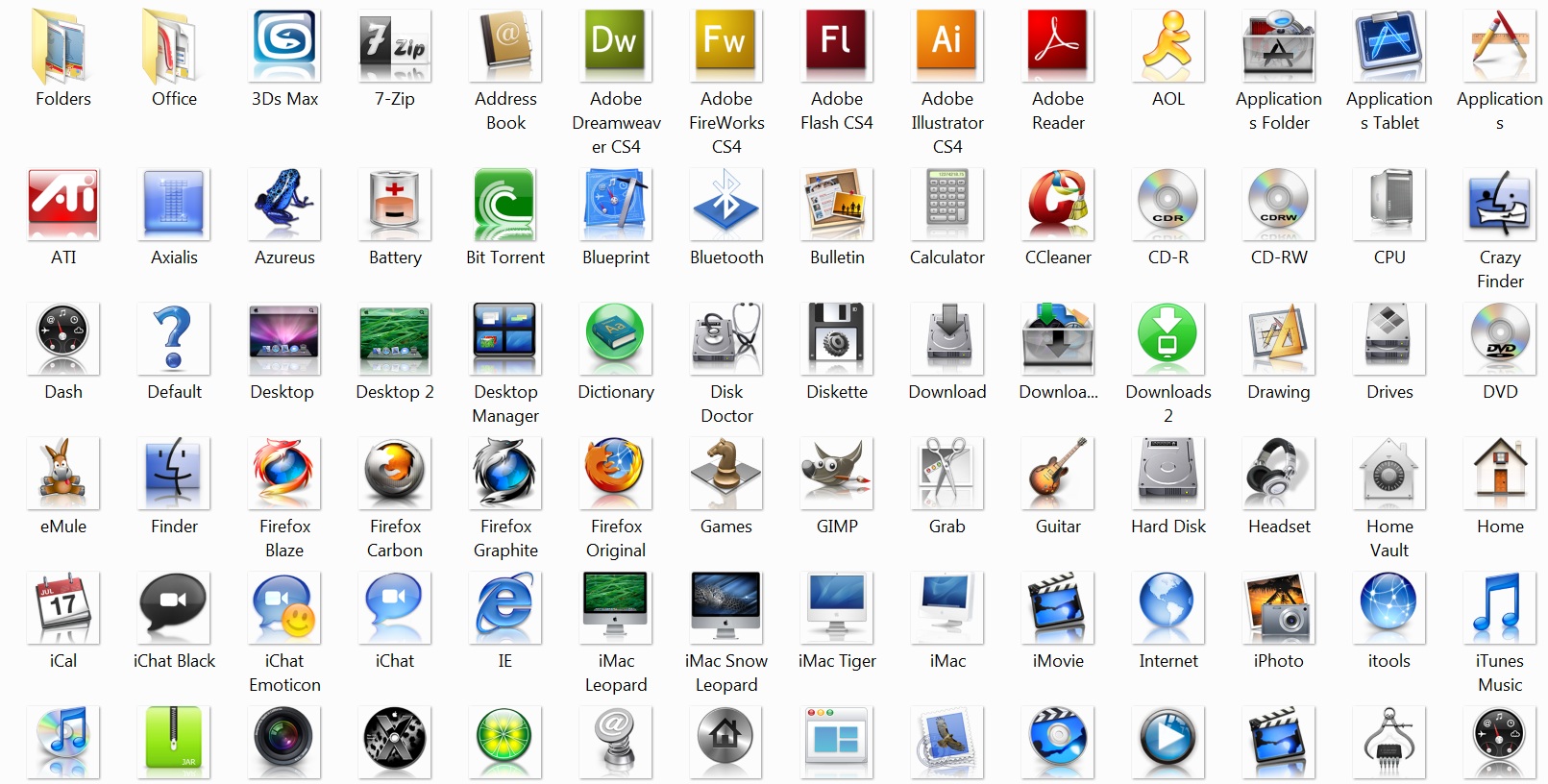1548x784 pixels.
Task: Open the CD-R disc icon
Action: pyautogui.click(x=1168, y=204)
